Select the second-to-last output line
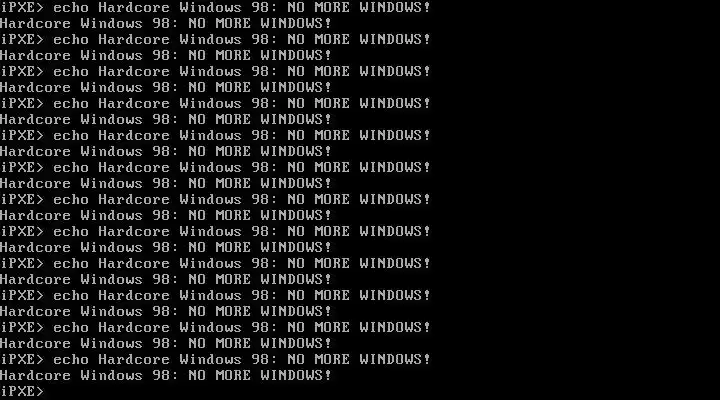Viewport: 720px width, 400px height. (166, 344)
